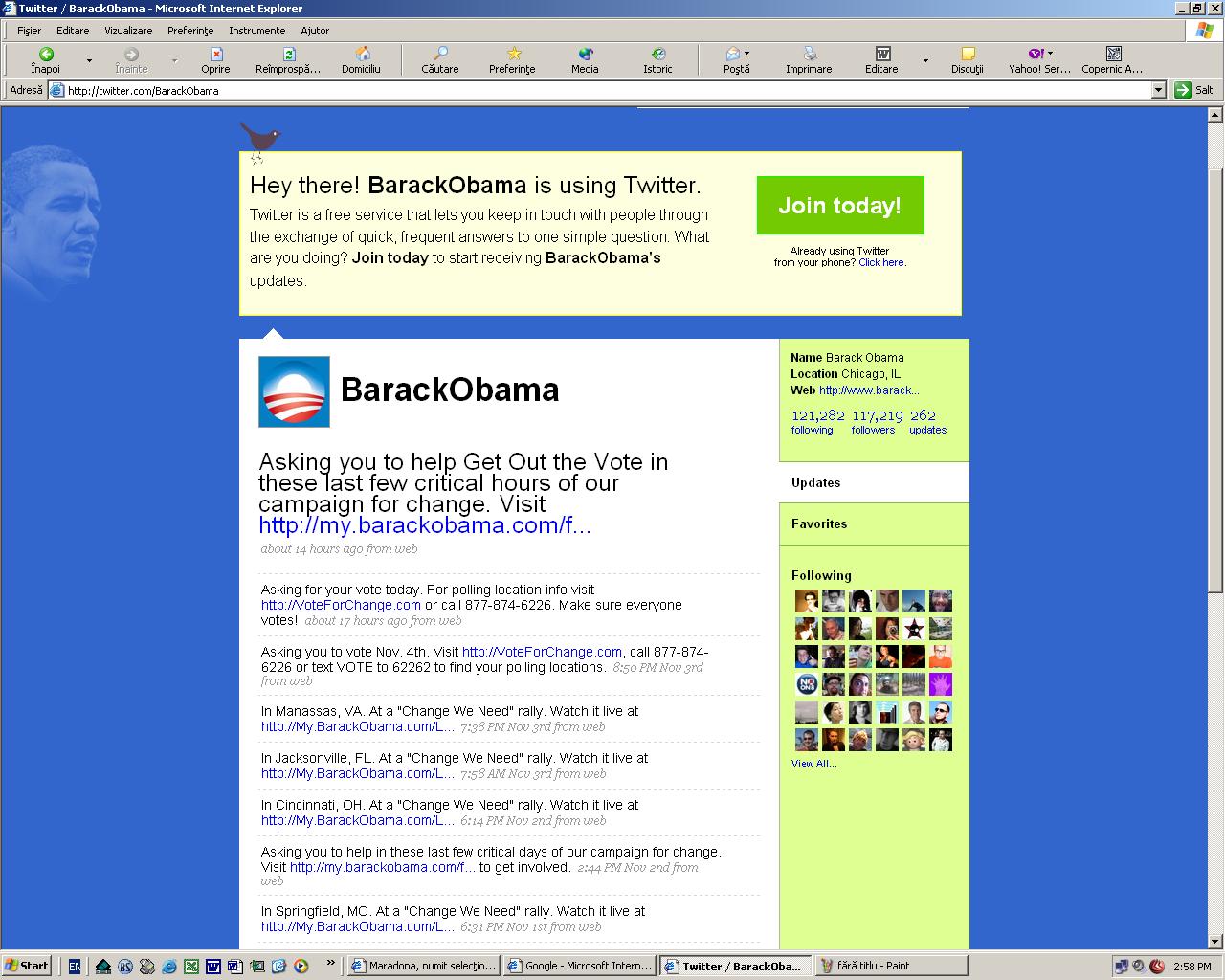Open dropdown arrow next to Editare toolbar button
This screenshot has width=1225, height=980.
point(925,60)
